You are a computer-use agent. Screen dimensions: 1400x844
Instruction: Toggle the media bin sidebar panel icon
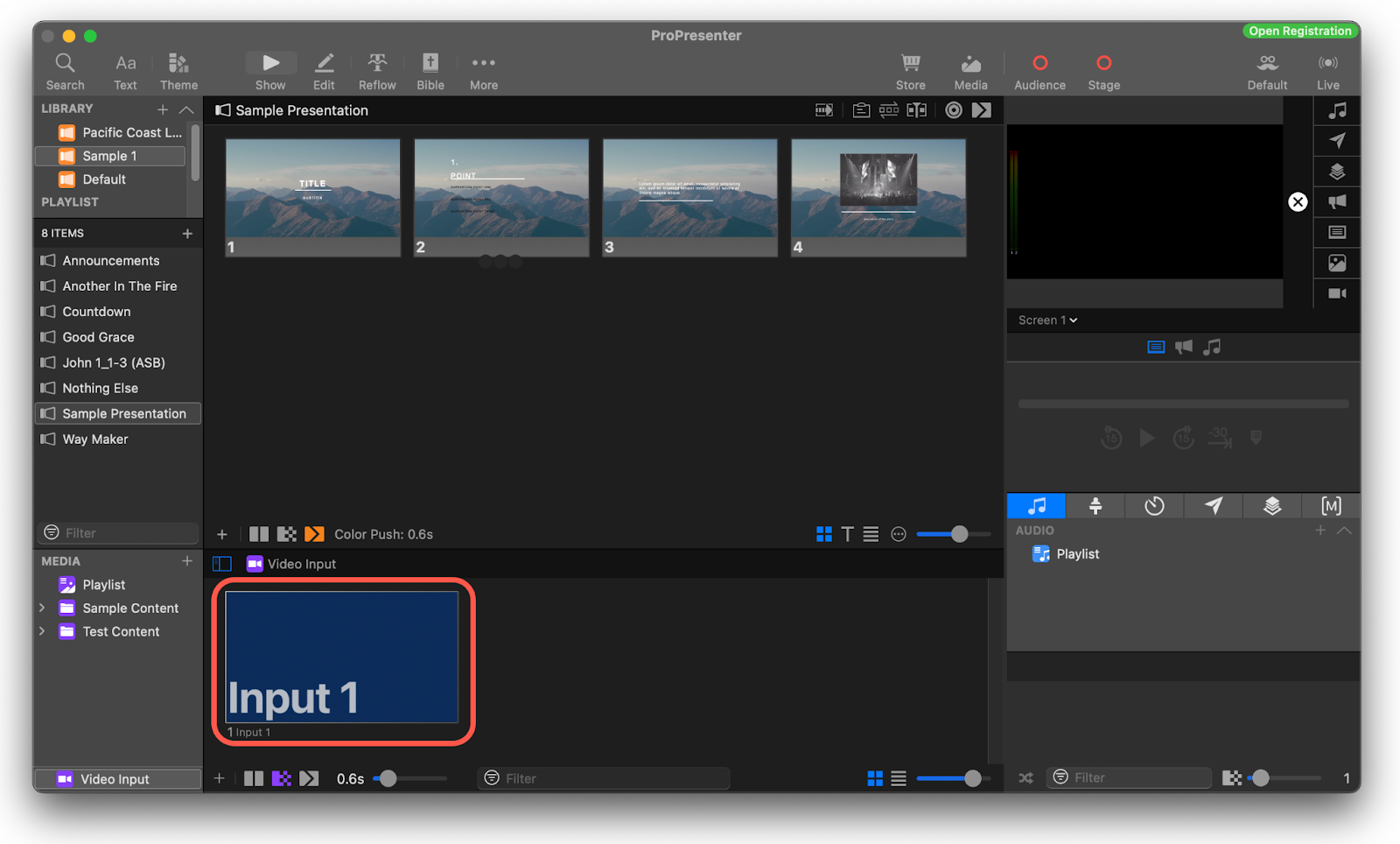pos(222,564)
